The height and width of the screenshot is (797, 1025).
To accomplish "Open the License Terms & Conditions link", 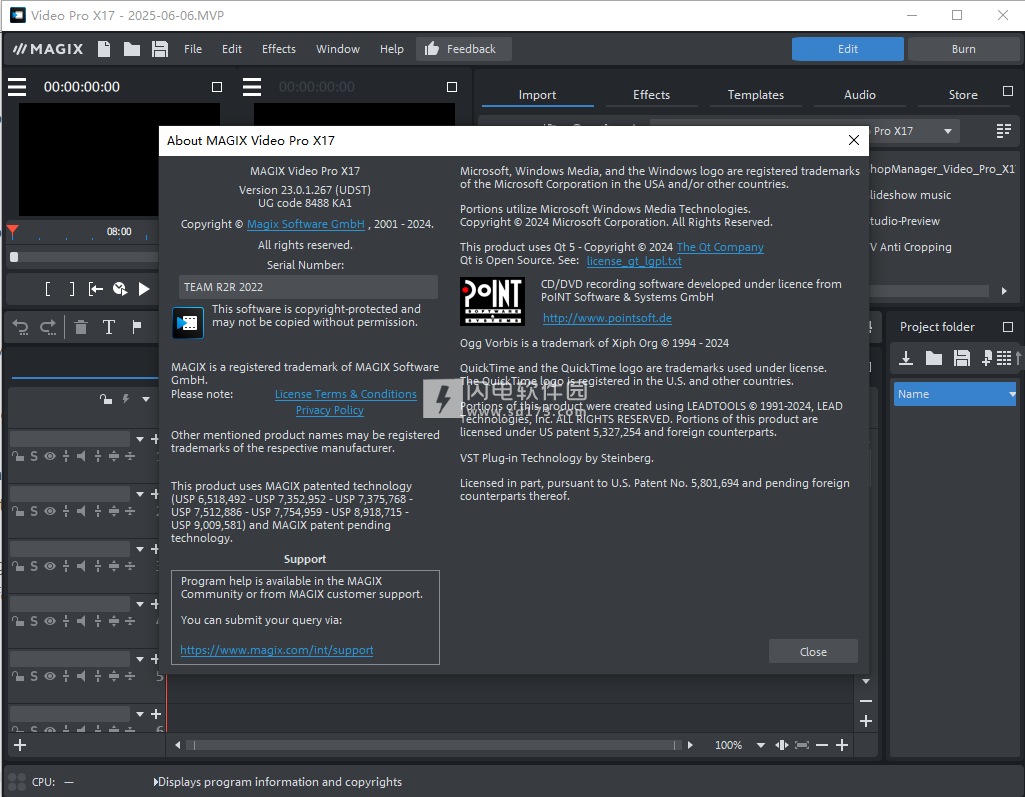I will click(x=346, y=394).
